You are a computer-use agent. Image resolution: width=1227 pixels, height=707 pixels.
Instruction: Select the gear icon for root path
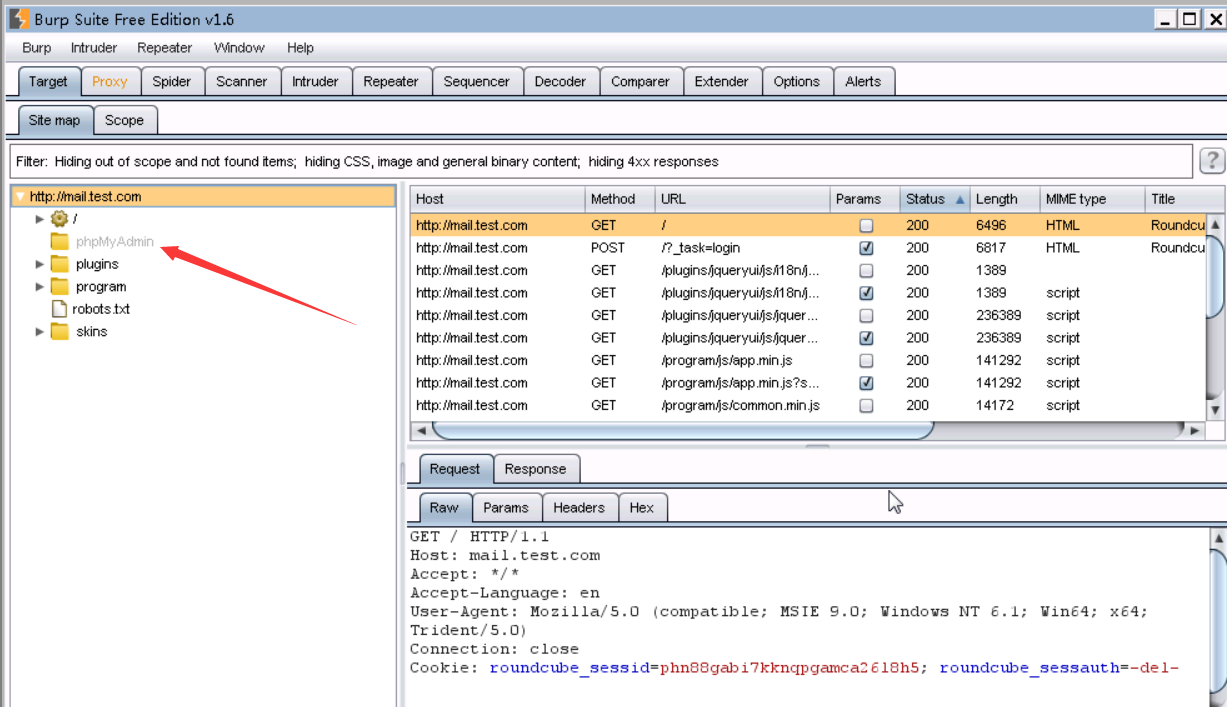tap(60, 219)
